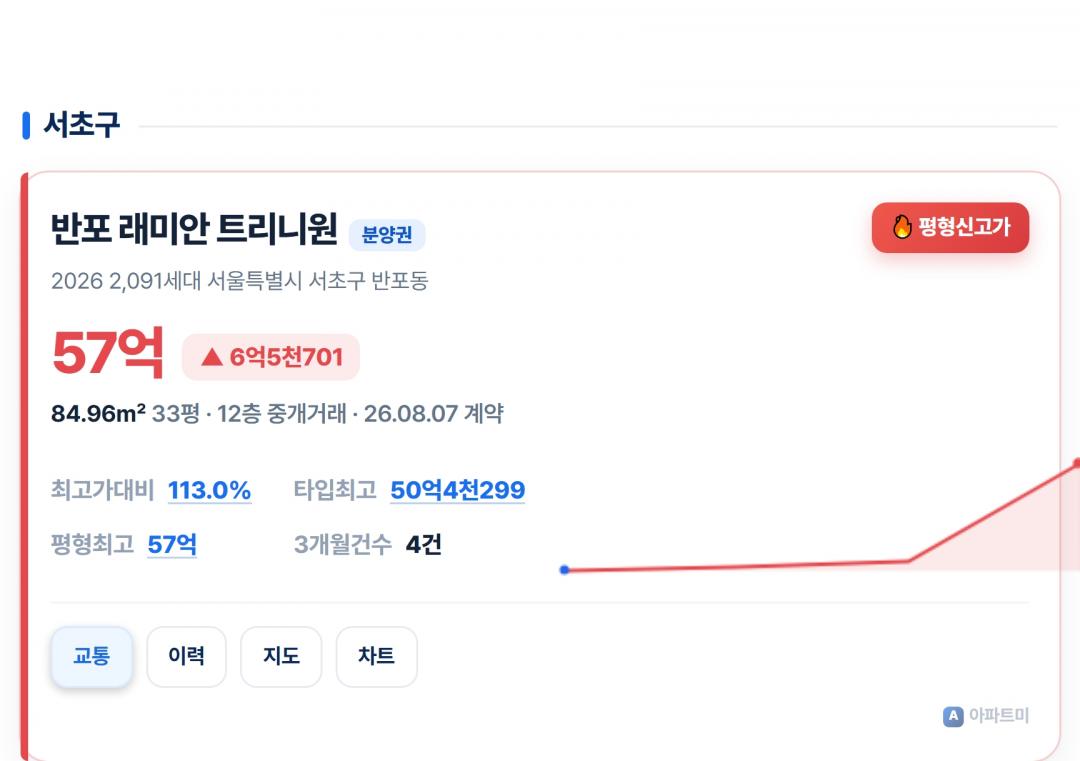Click the 서초구 section heading
The height and width of the screenshot is (761, 1080).
pyautogui.click(x=81, y=125)
